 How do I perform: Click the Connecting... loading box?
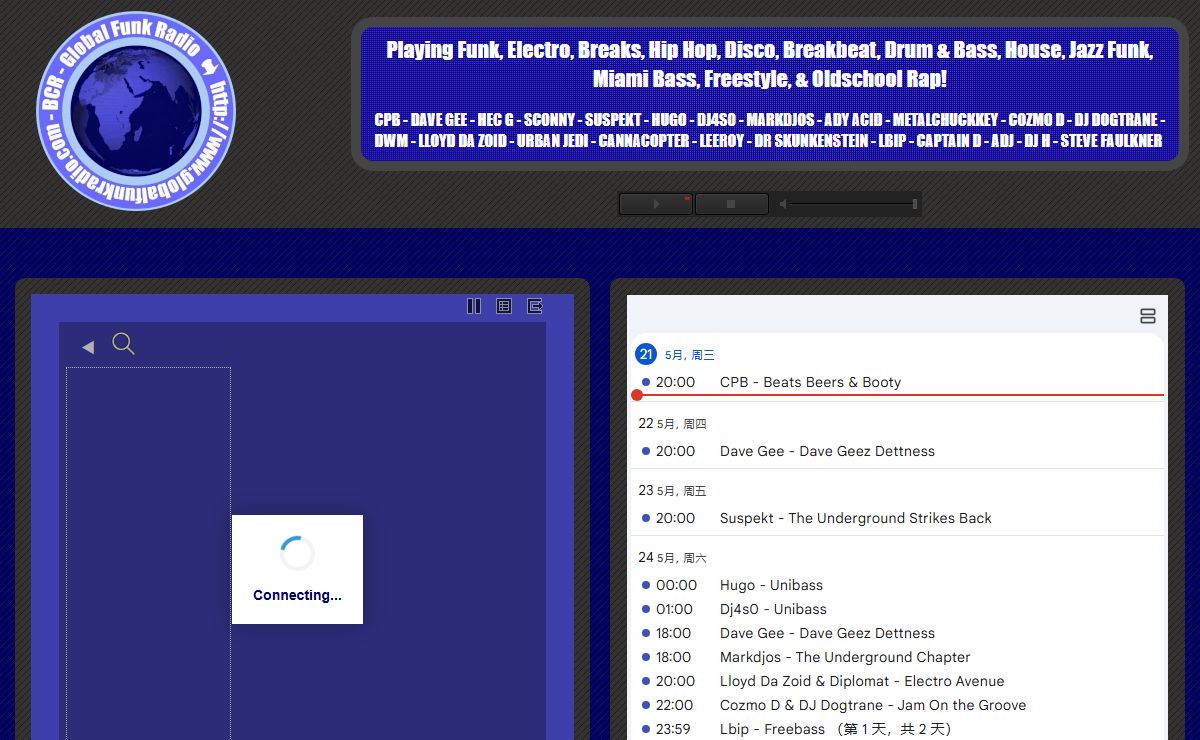pos(297,569)
